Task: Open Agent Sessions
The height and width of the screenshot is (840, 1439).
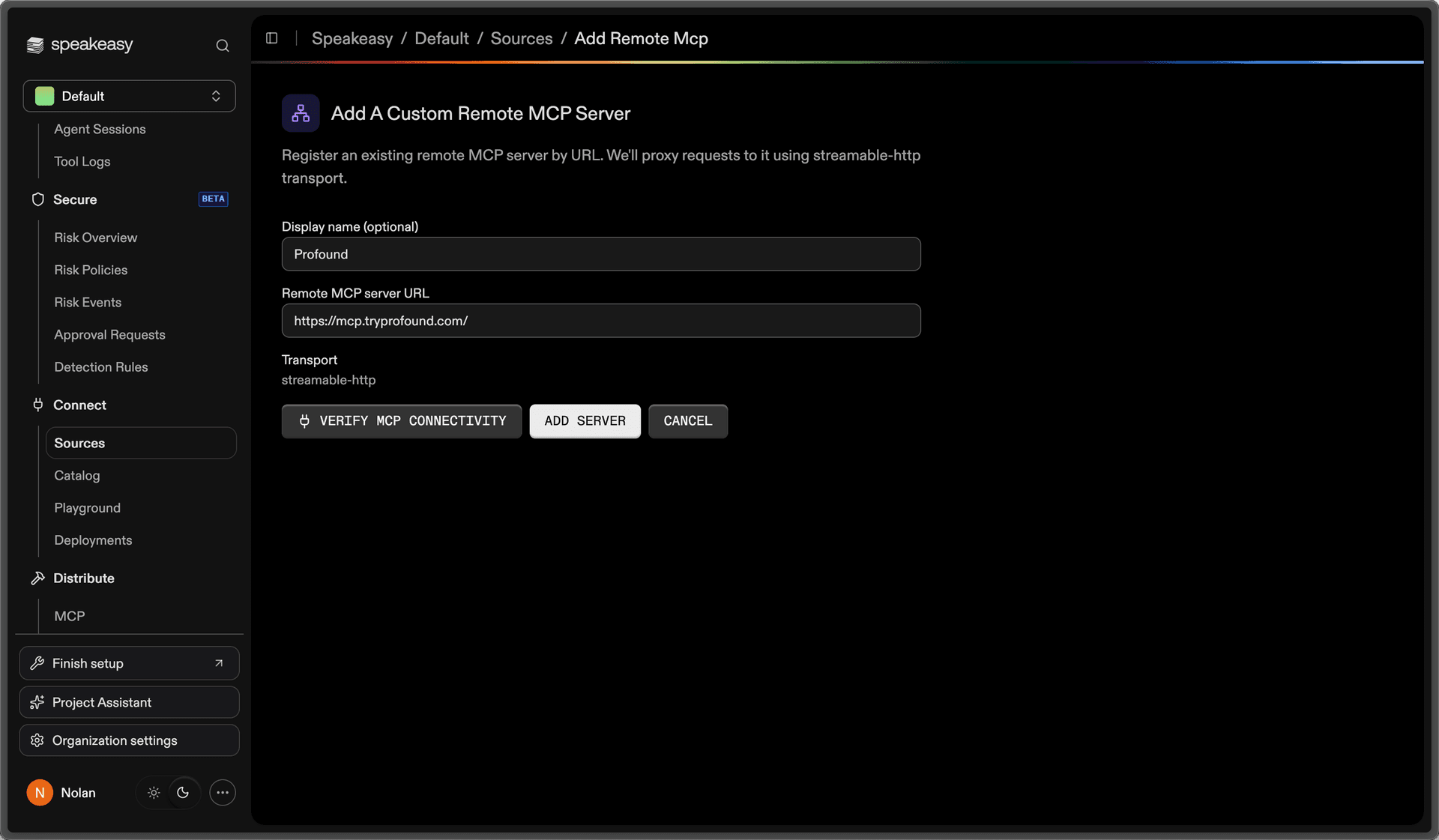Action: (x=100, y=129)
